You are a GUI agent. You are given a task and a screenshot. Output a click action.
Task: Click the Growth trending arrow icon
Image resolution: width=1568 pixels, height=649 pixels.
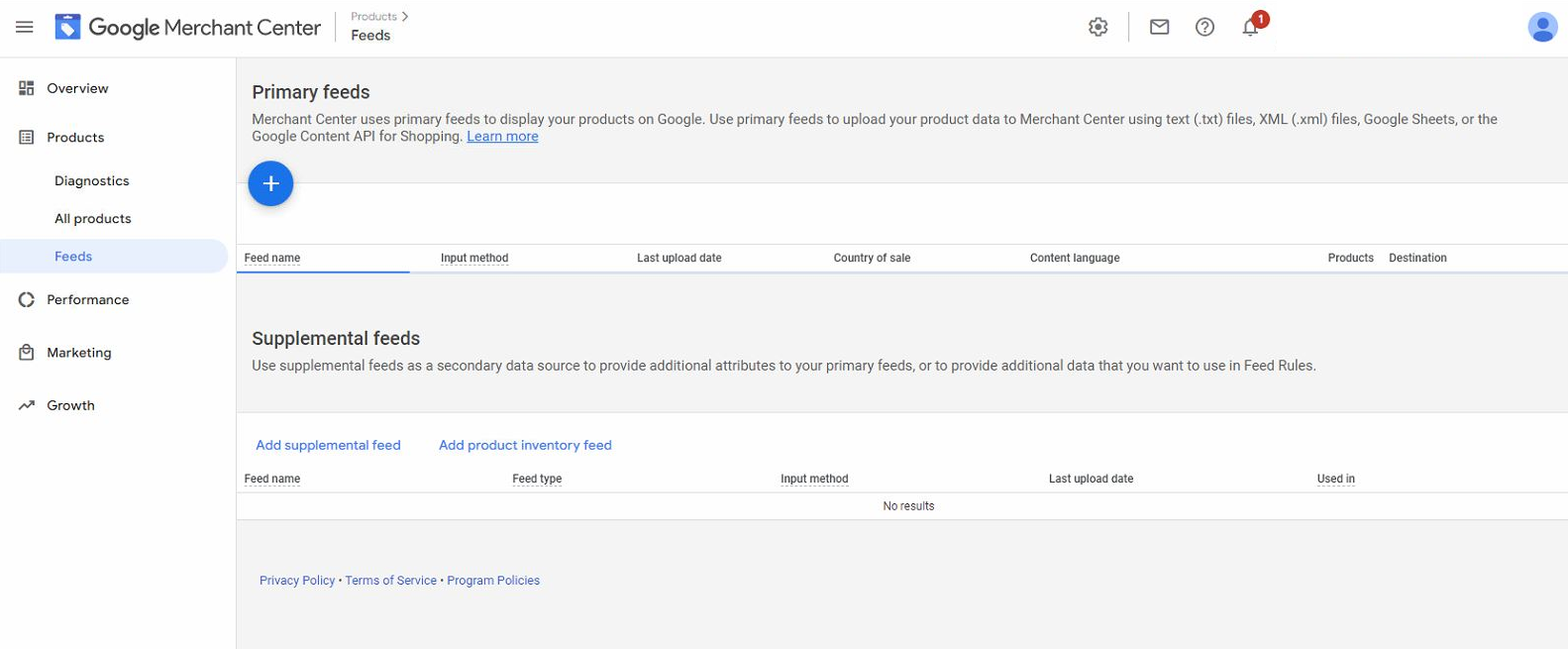[x=27, y=405]
